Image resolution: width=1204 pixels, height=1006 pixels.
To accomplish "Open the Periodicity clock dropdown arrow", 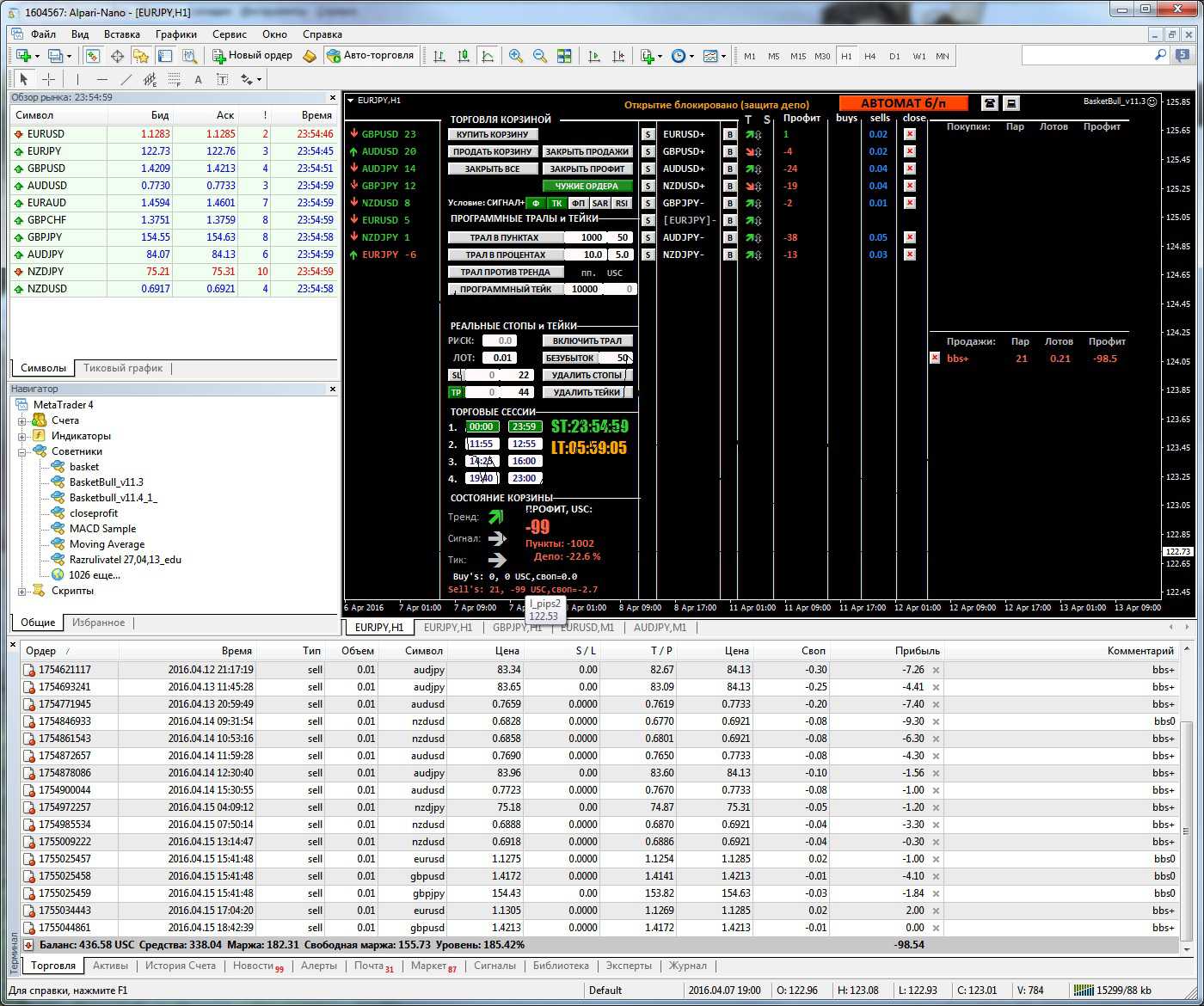I will click(692, 57).
